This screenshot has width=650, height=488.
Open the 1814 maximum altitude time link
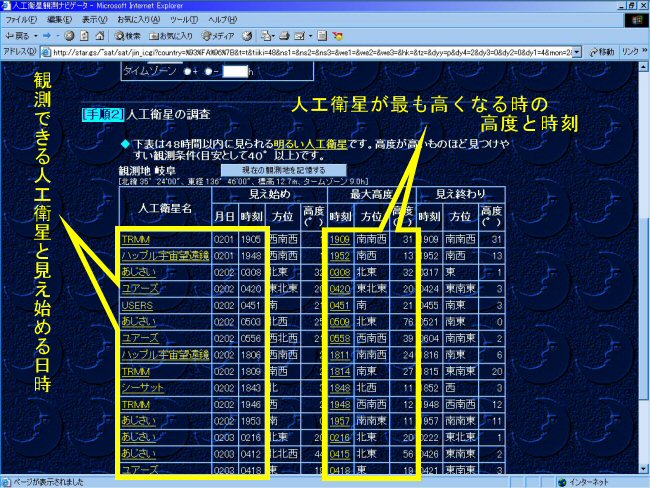340,371
